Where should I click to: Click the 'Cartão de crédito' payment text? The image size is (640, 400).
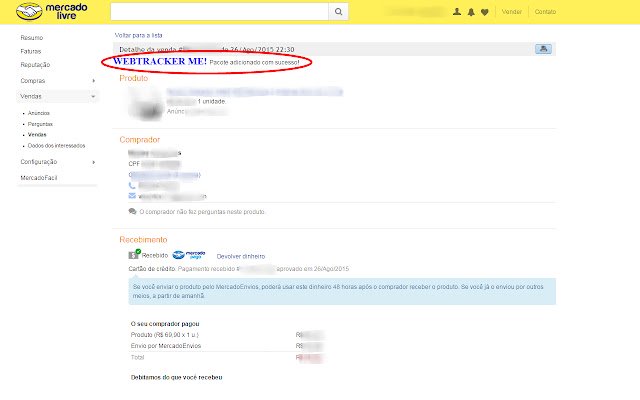(152, 269)
